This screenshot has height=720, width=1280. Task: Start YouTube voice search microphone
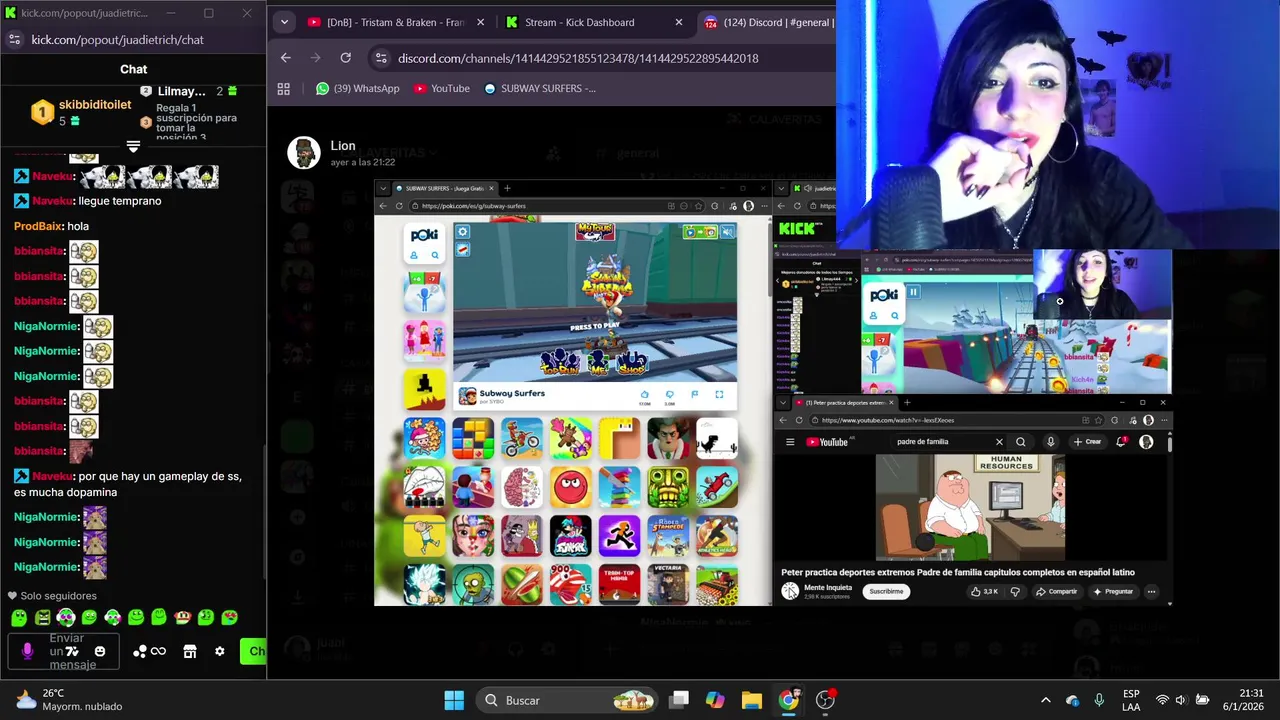(x=1050, y=442)
